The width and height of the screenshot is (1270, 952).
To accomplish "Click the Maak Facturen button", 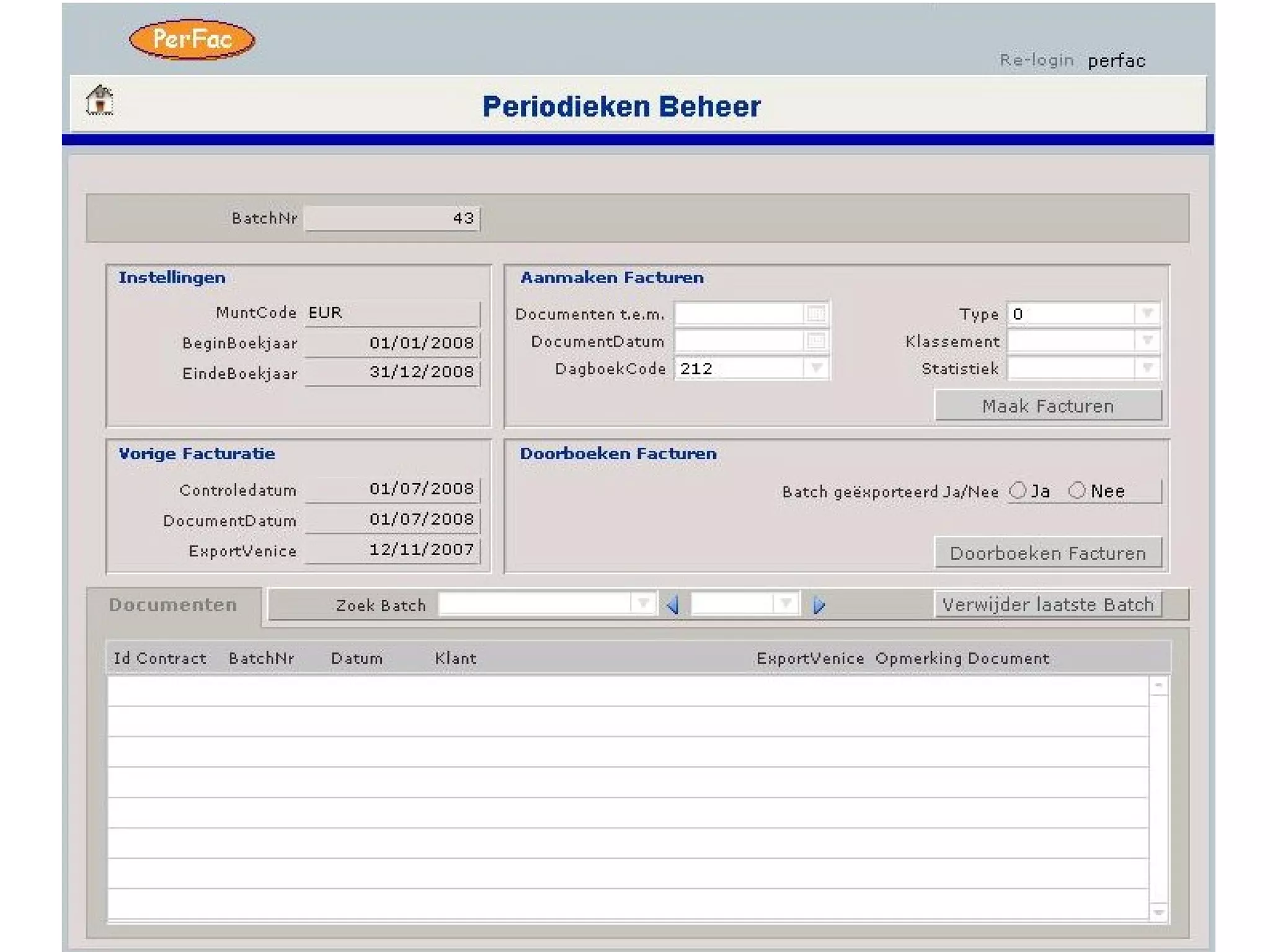I will click(x=1047, y=406).
